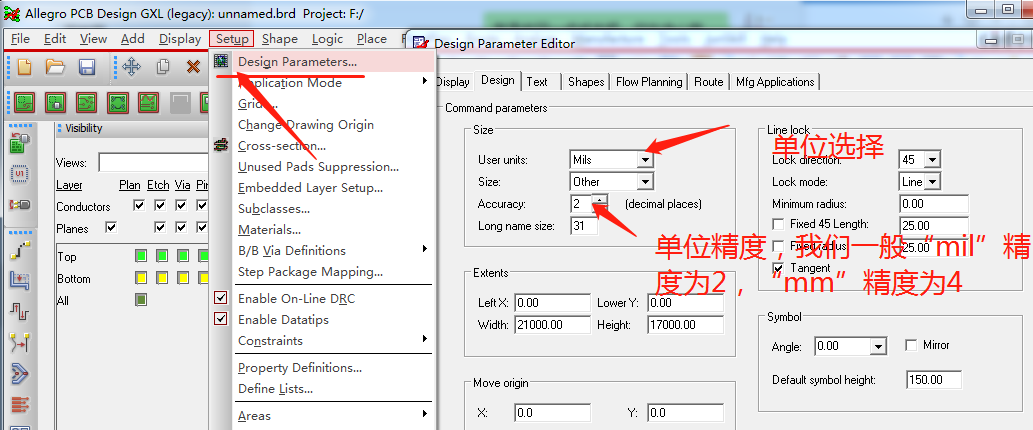Open the Size dropdown showing Other
This screenshot has width=1033, height=430.
coord(644,182)
